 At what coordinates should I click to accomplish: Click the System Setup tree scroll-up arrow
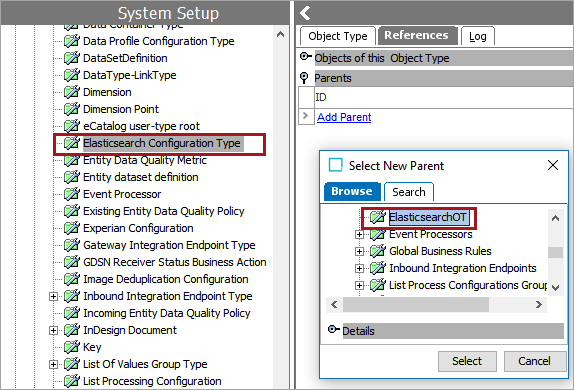(x=280, y=35)
